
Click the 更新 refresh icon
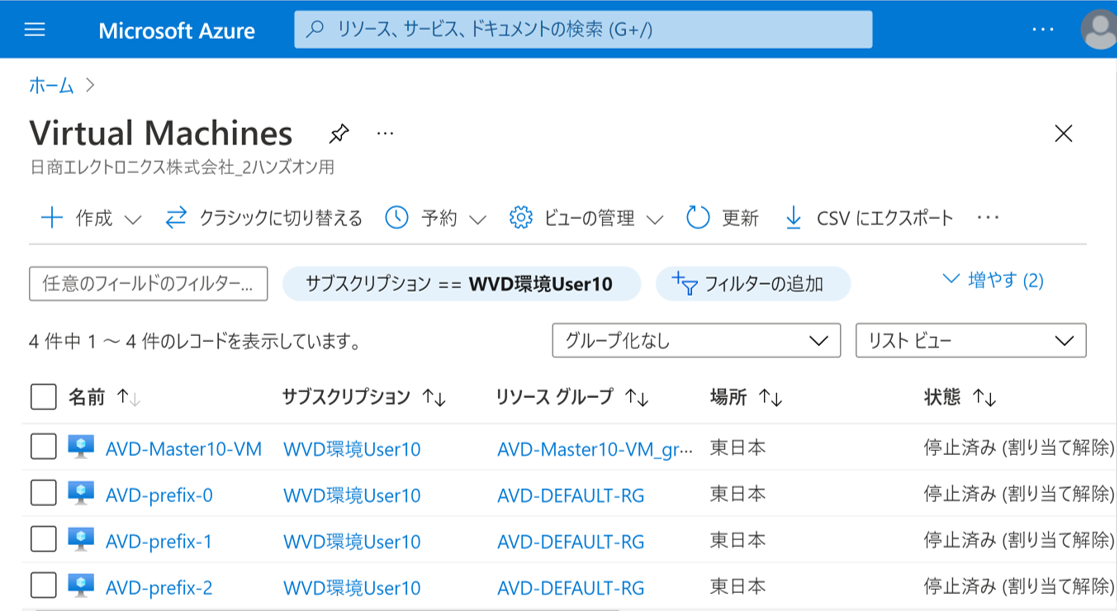698,218
